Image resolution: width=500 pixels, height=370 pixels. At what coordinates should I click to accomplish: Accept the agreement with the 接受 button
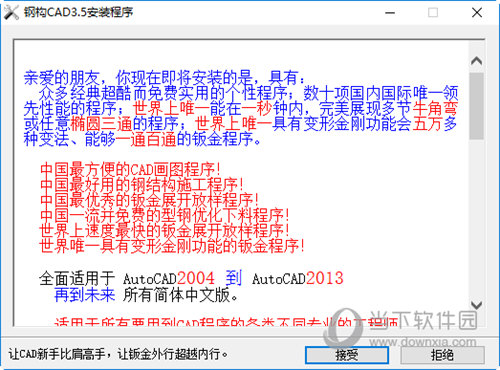[347, 355]
